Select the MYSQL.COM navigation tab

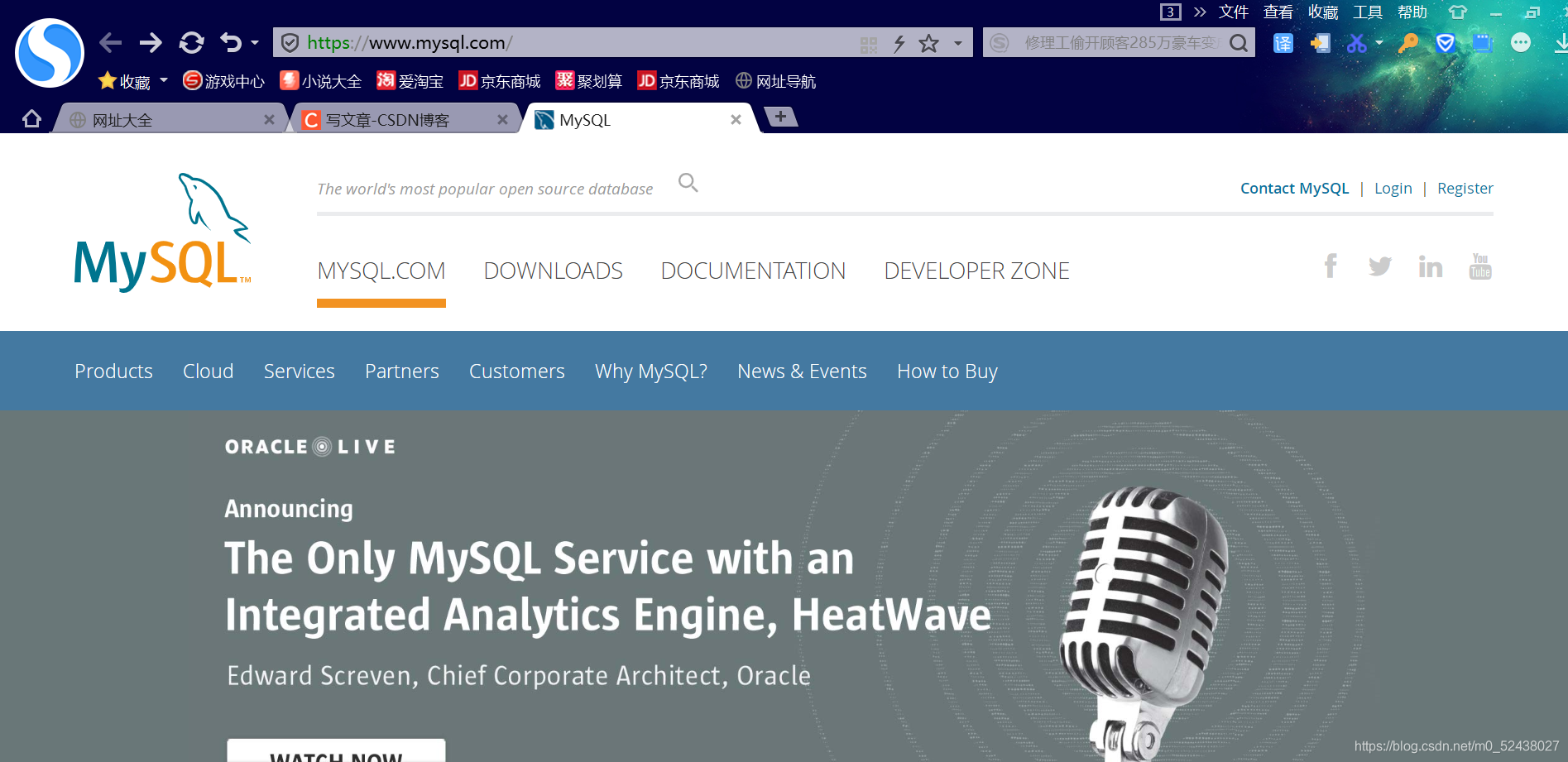point(381,271)
